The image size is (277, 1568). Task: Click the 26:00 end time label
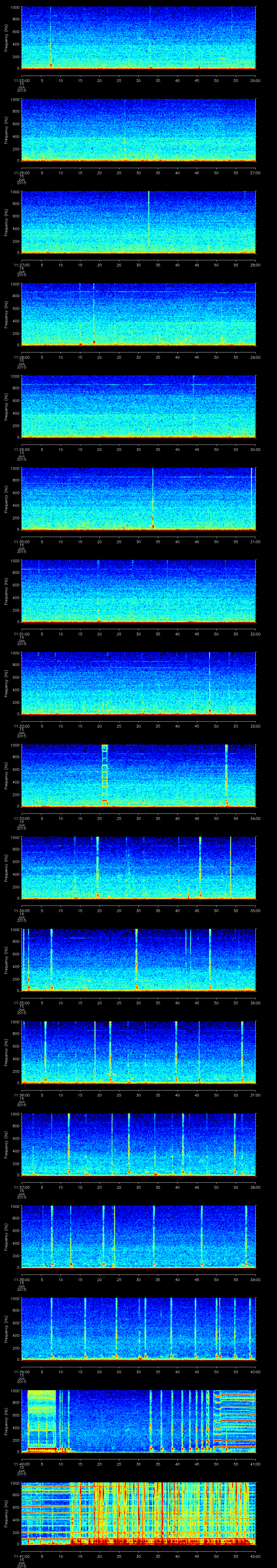click(x=255, y=80)
